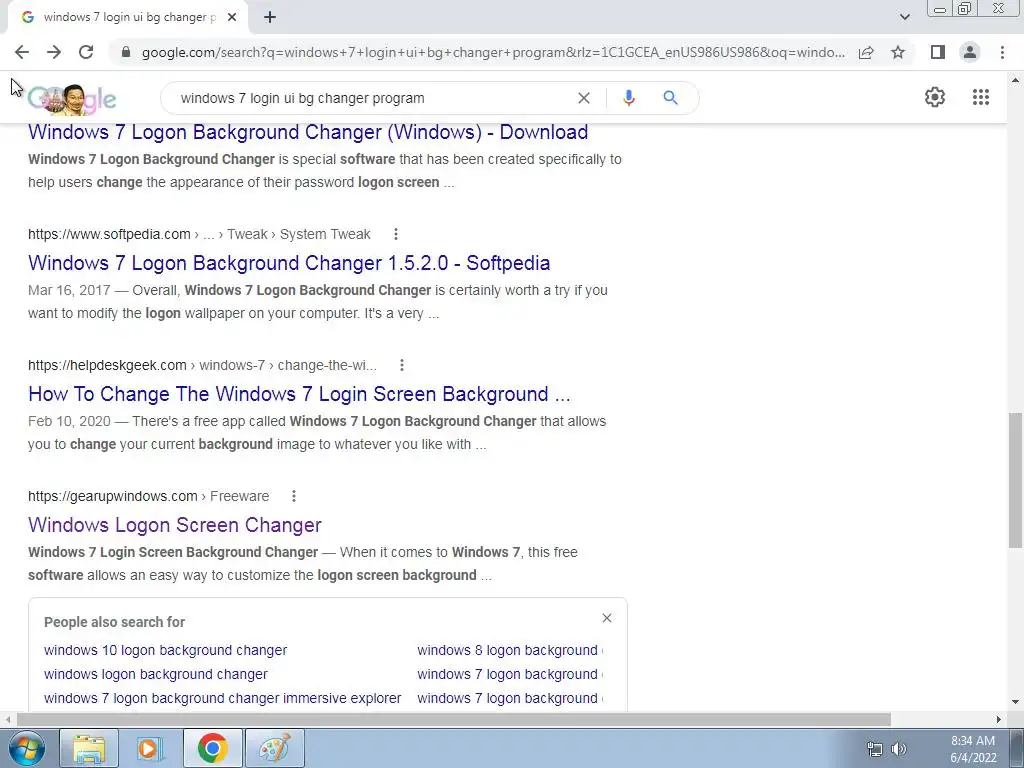Open the Windows Start menu orb
This screenshot has width=1024, height=768.
pyautogui.click(x=27, y=748)
